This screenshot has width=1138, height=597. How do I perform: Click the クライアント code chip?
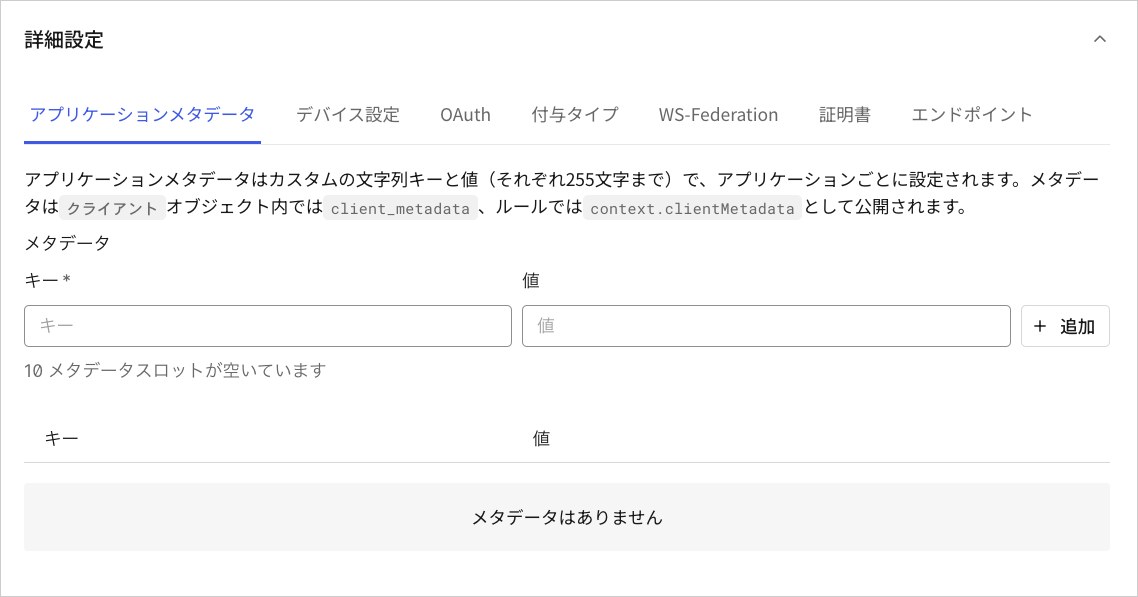pos(110,209)
